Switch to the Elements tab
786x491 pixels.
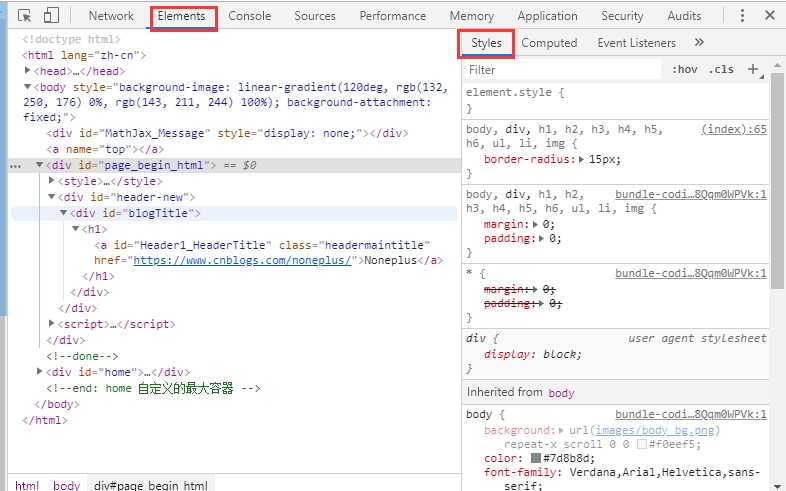(181, 16)
